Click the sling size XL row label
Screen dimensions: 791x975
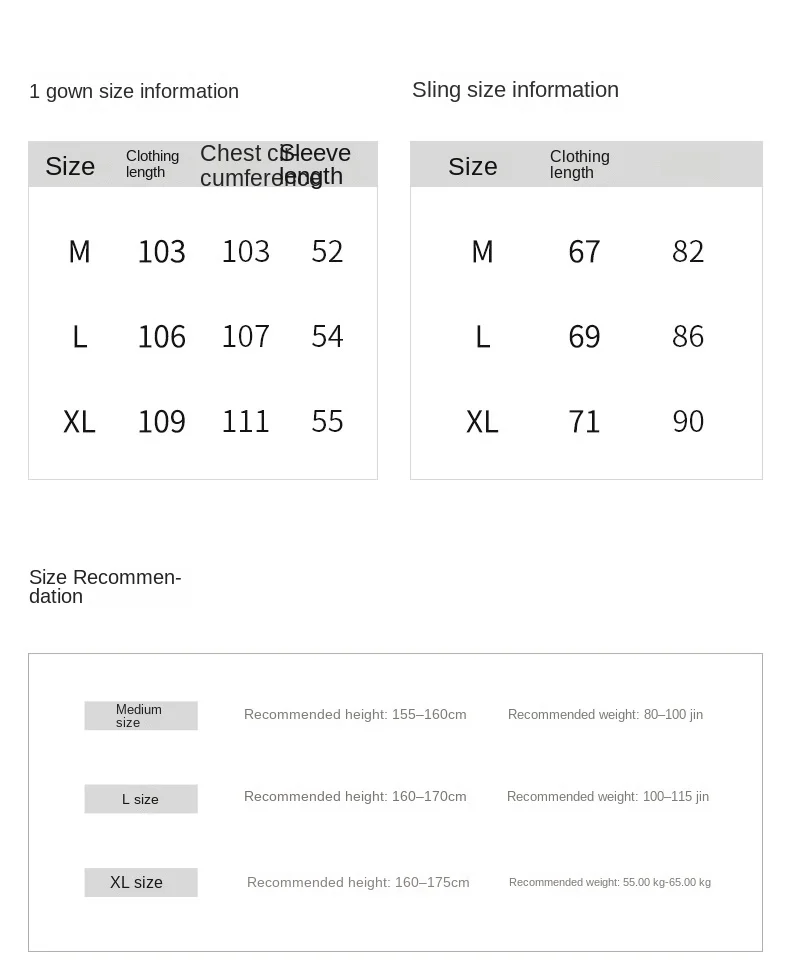click(483, 422)
